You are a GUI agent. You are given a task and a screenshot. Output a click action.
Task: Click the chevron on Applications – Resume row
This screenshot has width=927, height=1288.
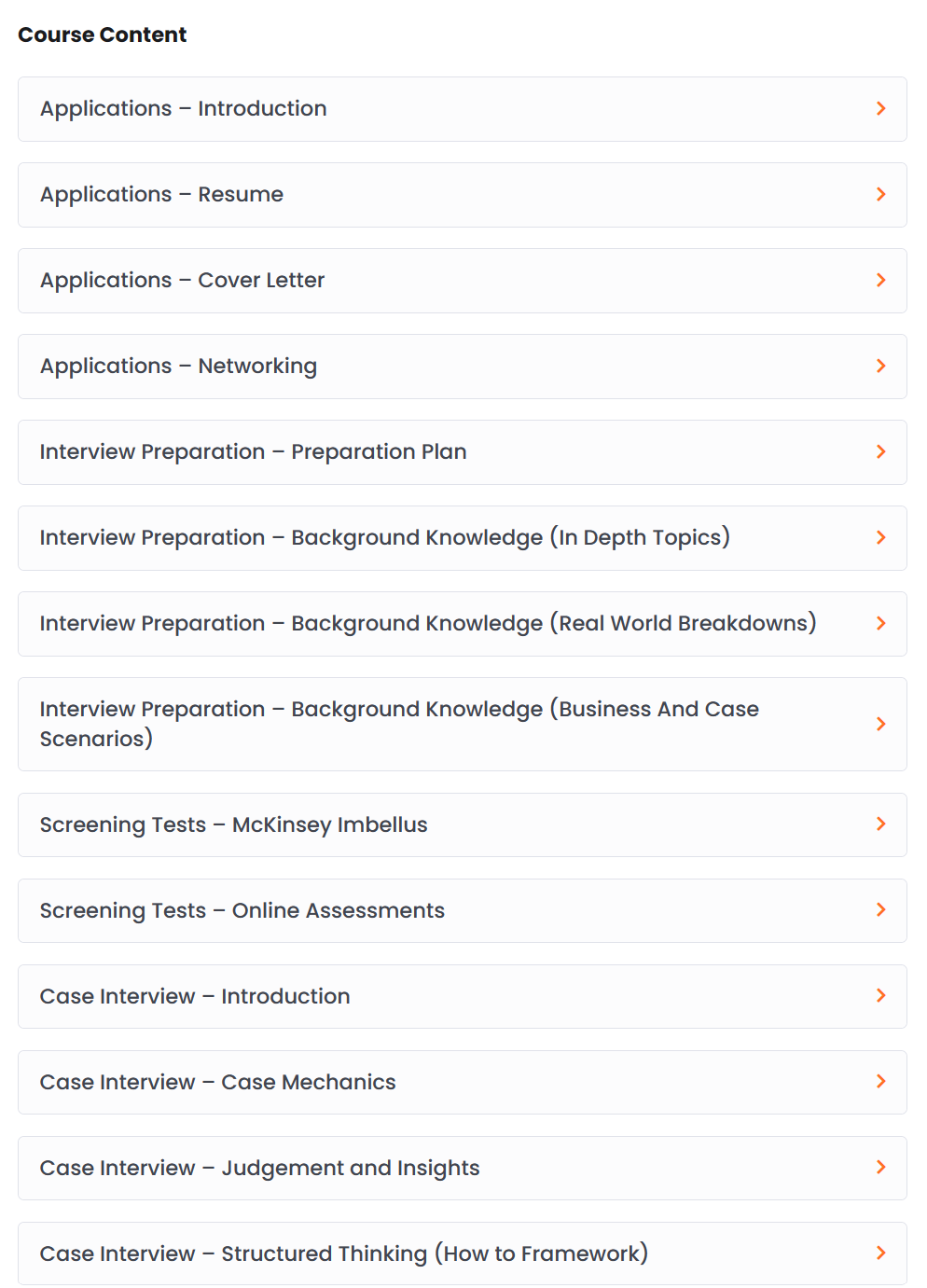tap(881, 194)
